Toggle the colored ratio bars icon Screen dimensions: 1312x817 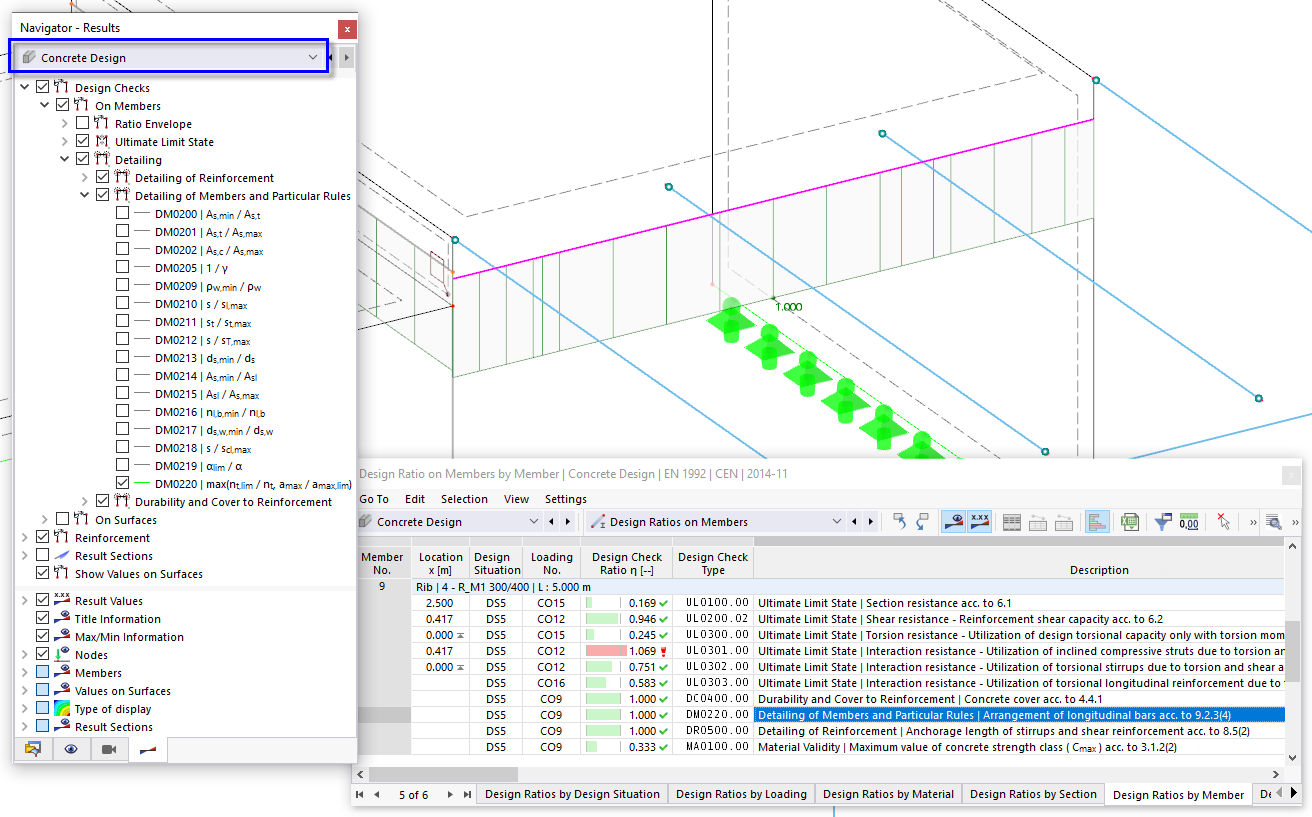point(1097,521)
